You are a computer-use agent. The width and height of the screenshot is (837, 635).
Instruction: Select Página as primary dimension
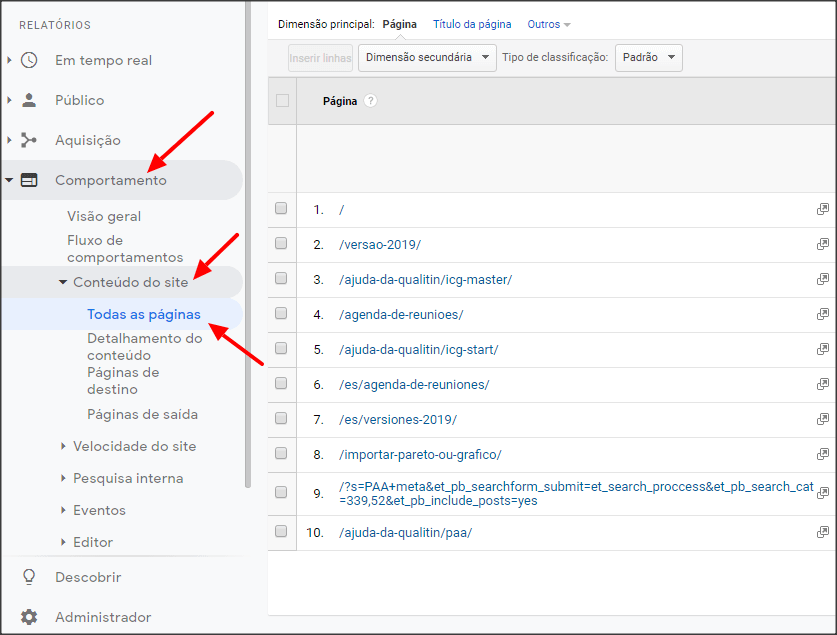point(399,25)
